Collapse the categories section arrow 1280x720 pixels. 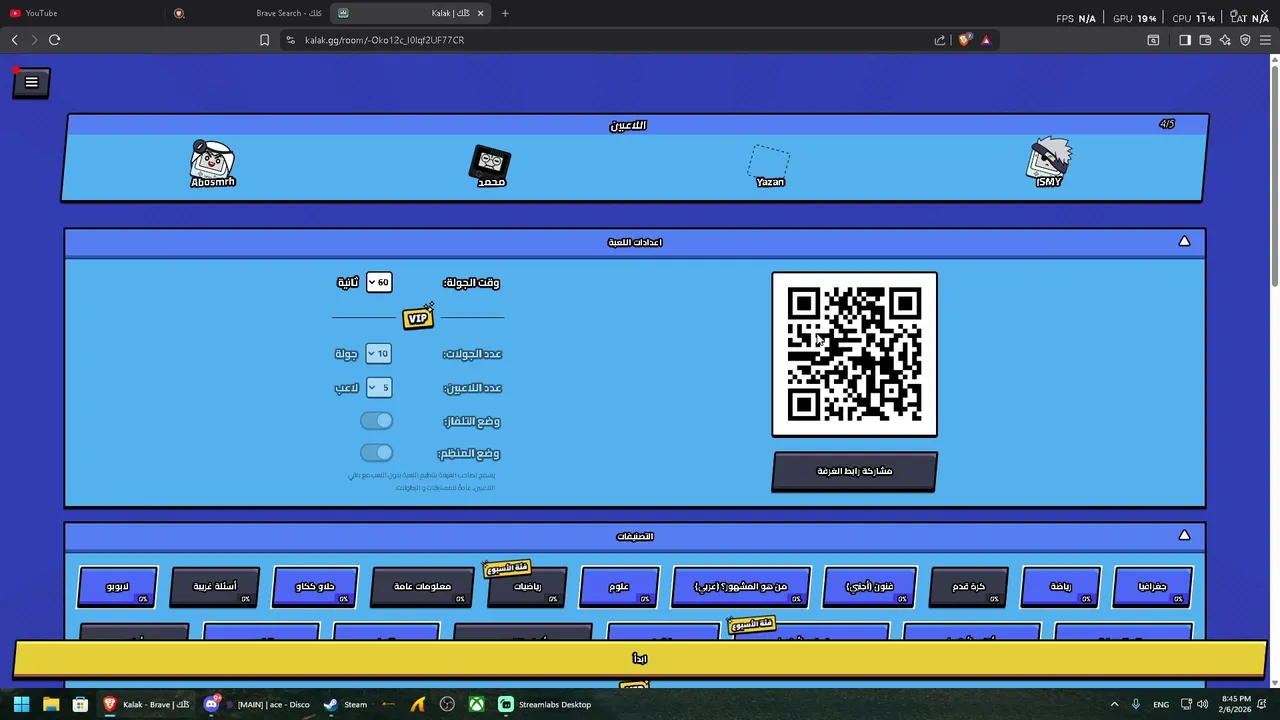(1184, 536)
